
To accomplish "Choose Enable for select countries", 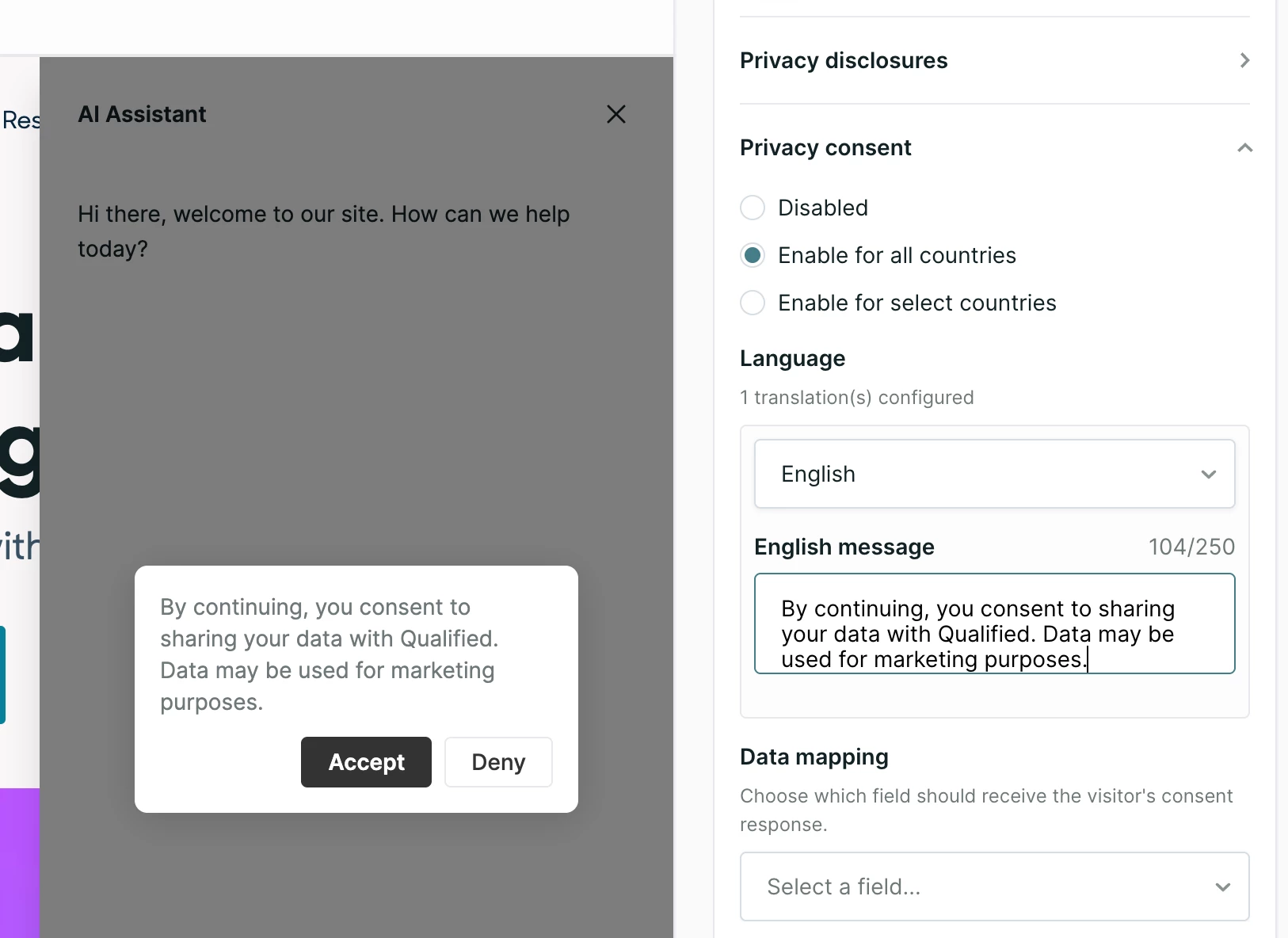I will 753,303.
